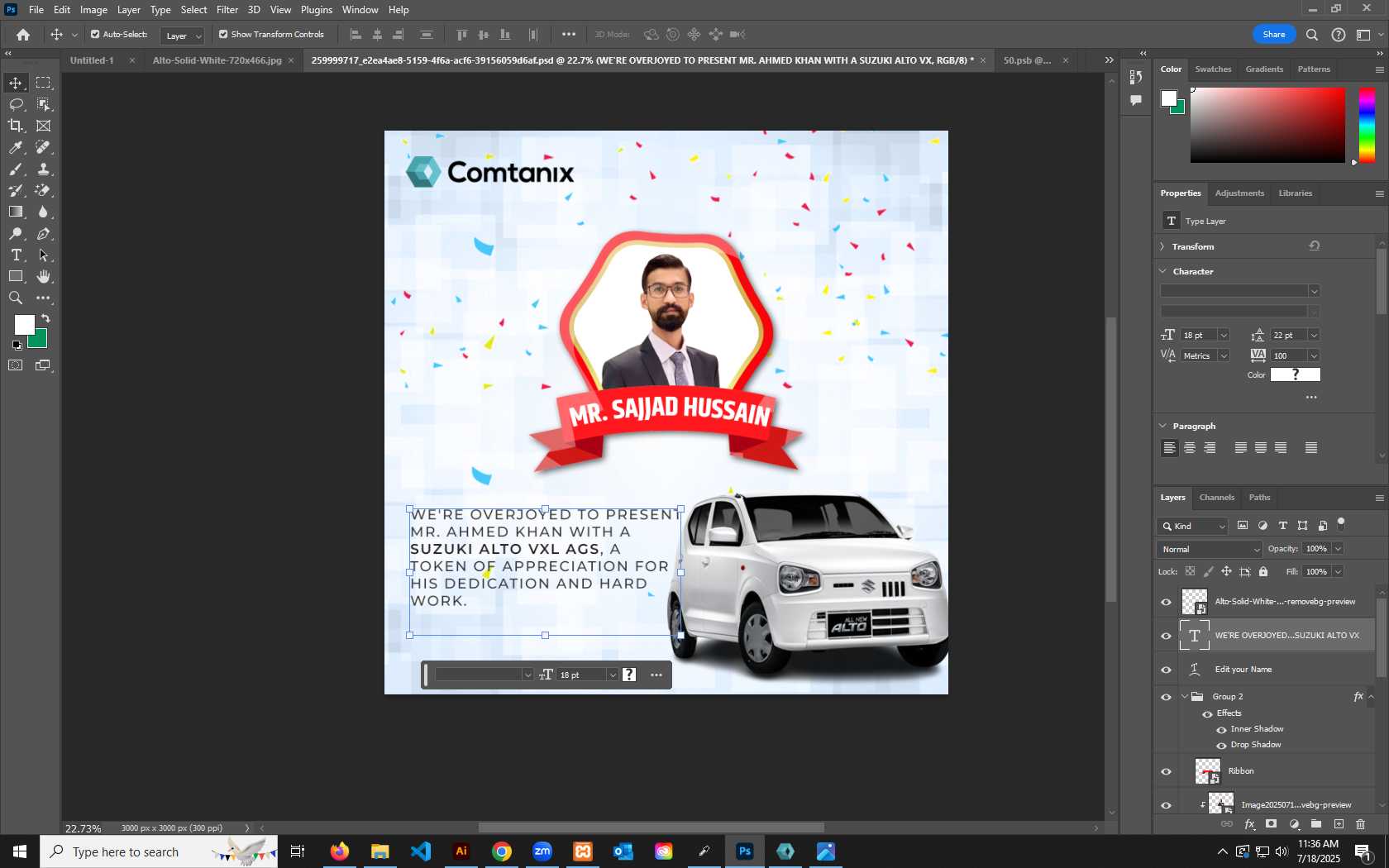Click the hue slider strip in Color panel

(x=1368, y=125)
